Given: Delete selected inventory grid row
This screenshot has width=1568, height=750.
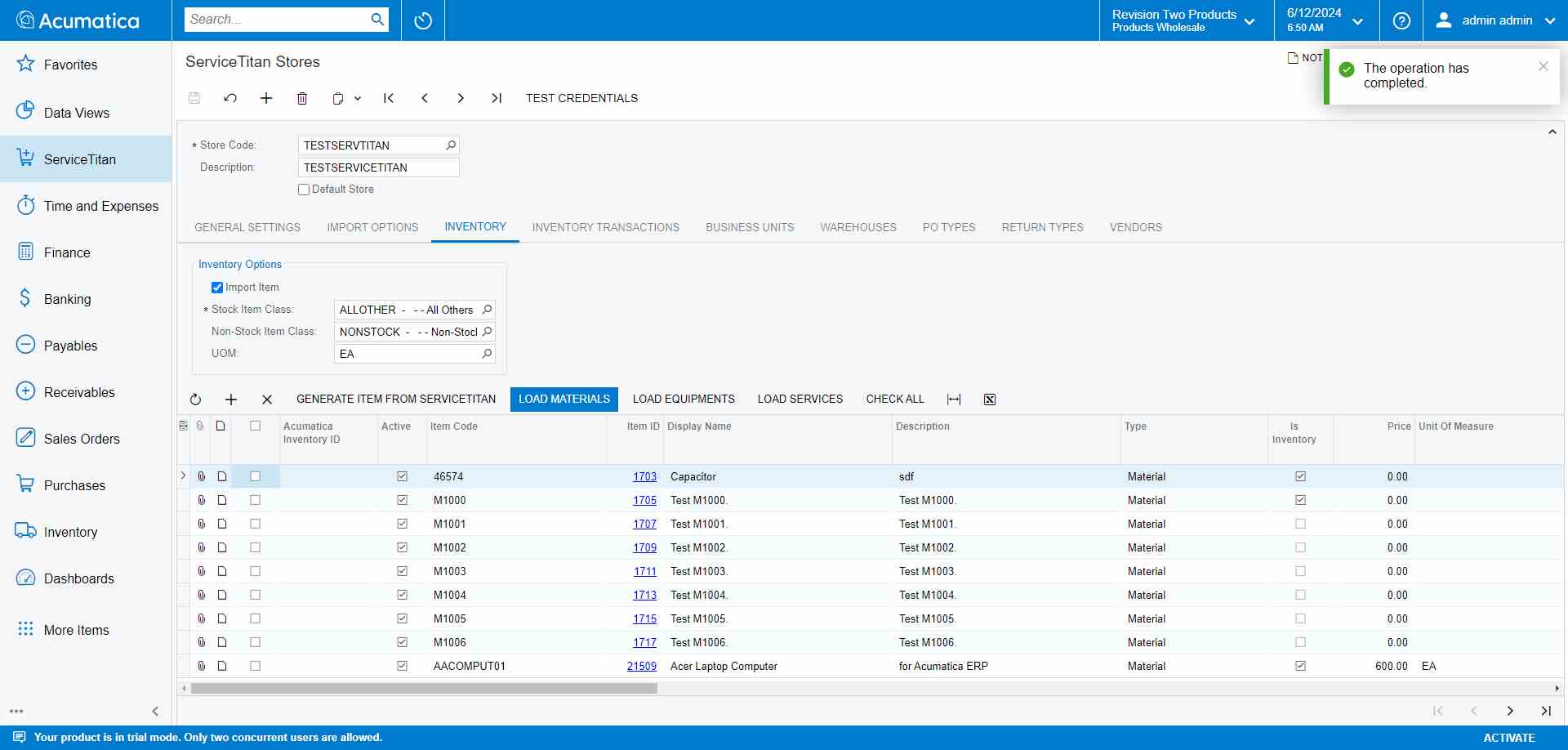Looking at the screenshot, I should point(267,400).
